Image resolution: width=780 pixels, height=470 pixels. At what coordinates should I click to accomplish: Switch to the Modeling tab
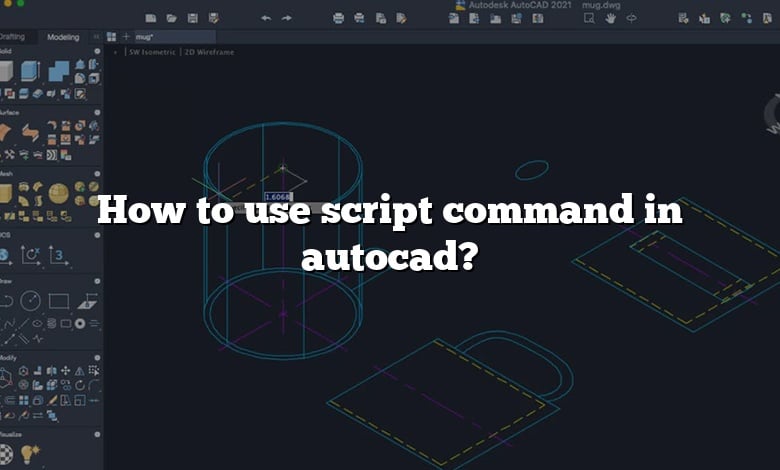point(63,37)
